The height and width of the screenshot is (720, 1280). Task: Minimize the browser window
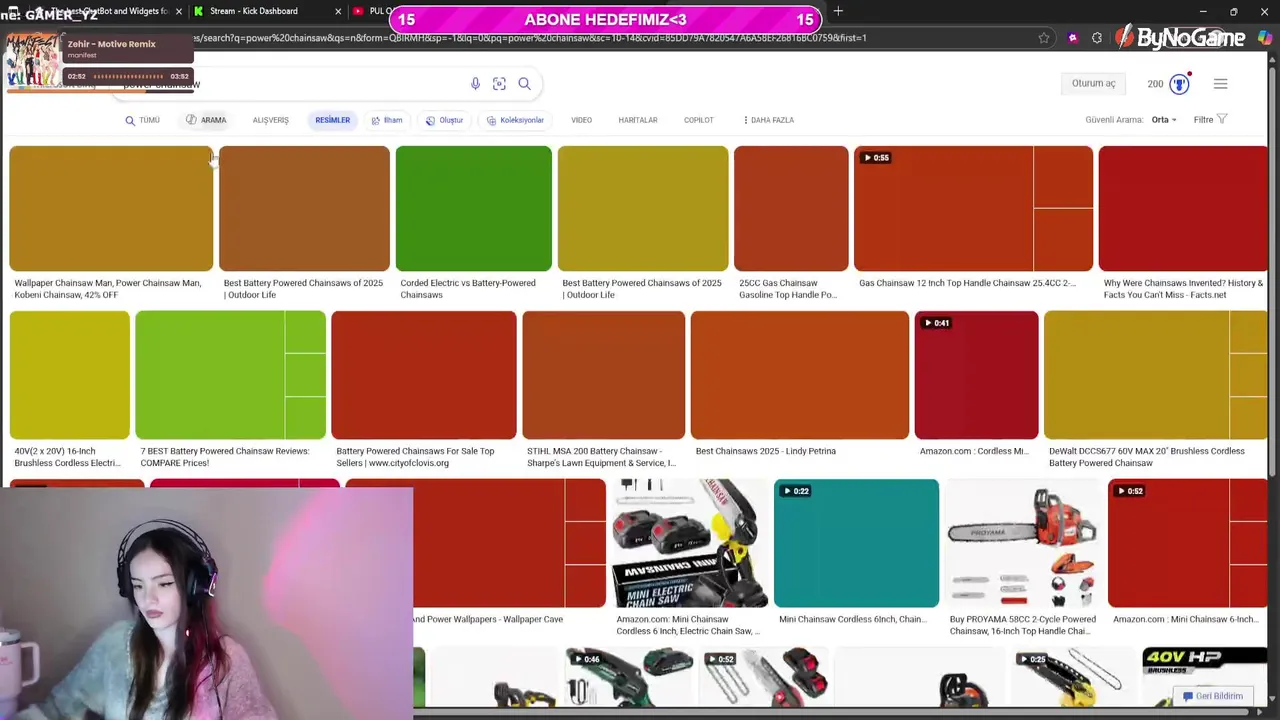coord(1203,11)
